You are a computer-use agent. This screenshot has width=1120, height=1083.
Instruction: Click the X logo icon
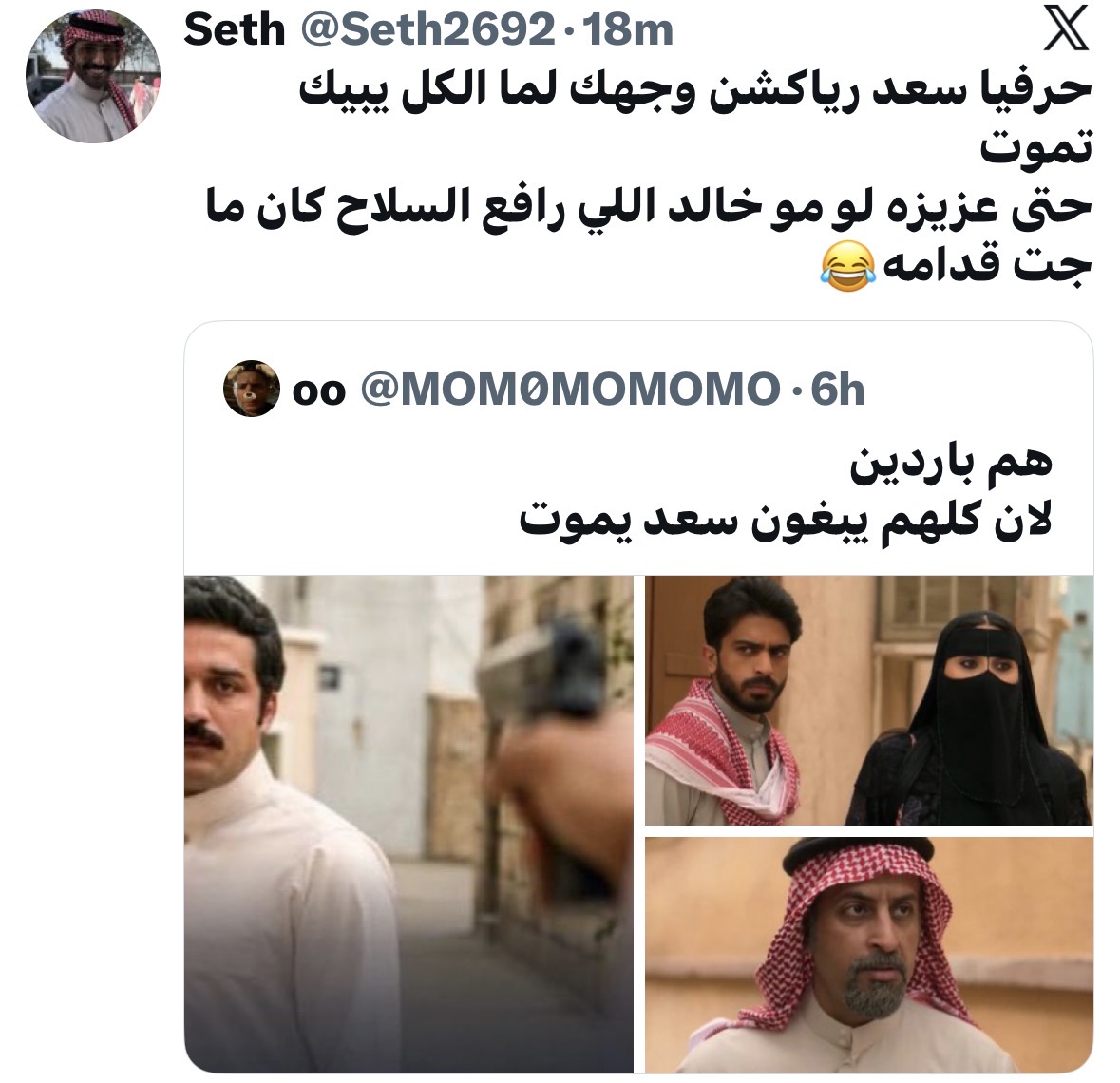[x=1065, y=29]
